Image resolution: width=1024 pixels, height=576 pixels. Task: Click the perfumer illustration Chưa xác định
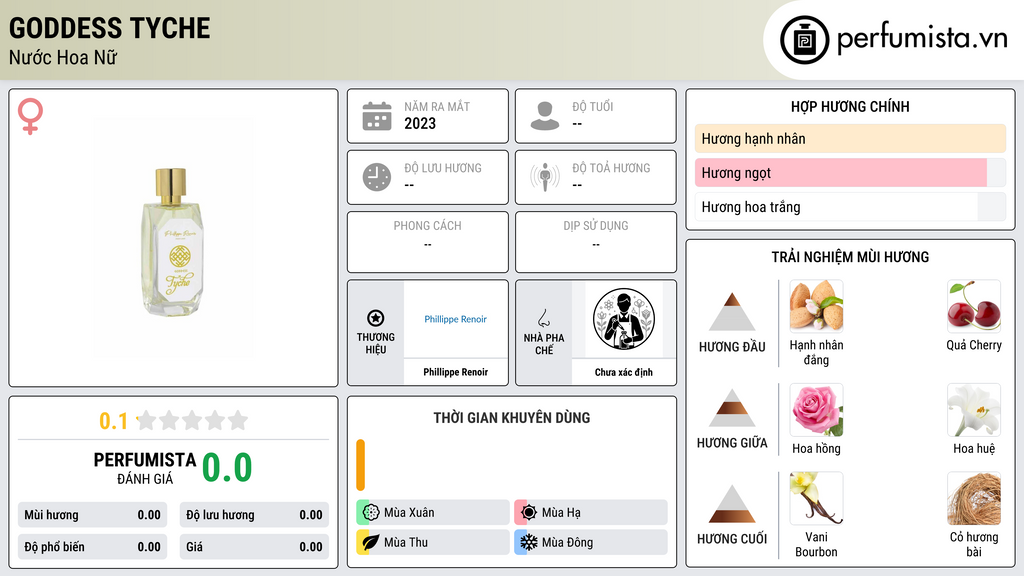(x=624, y=319)
